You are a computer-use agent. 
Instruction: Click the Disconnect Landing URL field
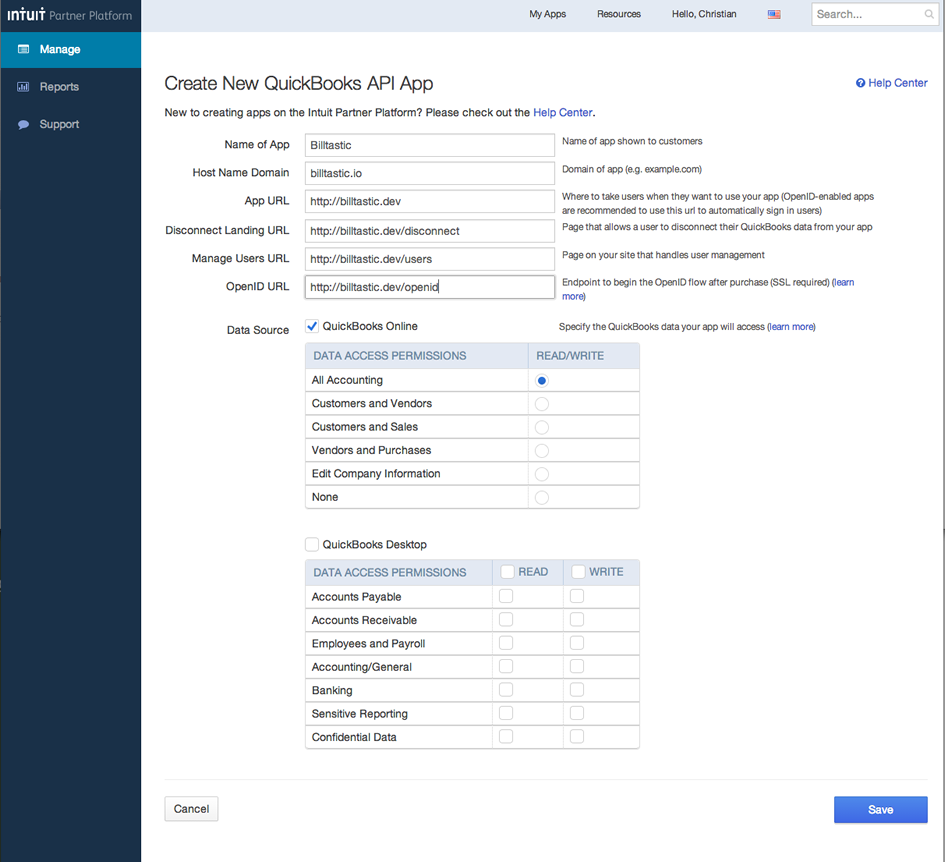(x=430, y=231)
